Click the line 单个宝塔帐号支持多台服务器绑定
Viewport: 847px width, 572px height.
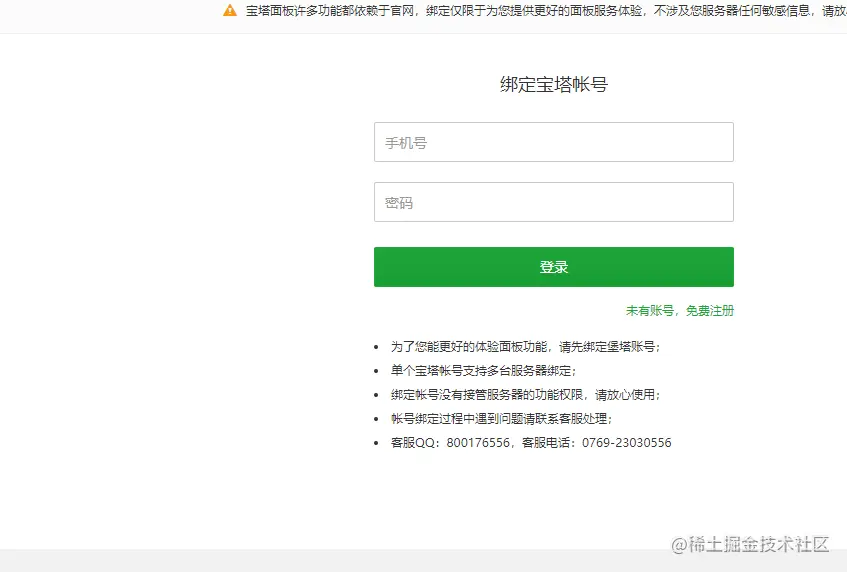[483, 371]
